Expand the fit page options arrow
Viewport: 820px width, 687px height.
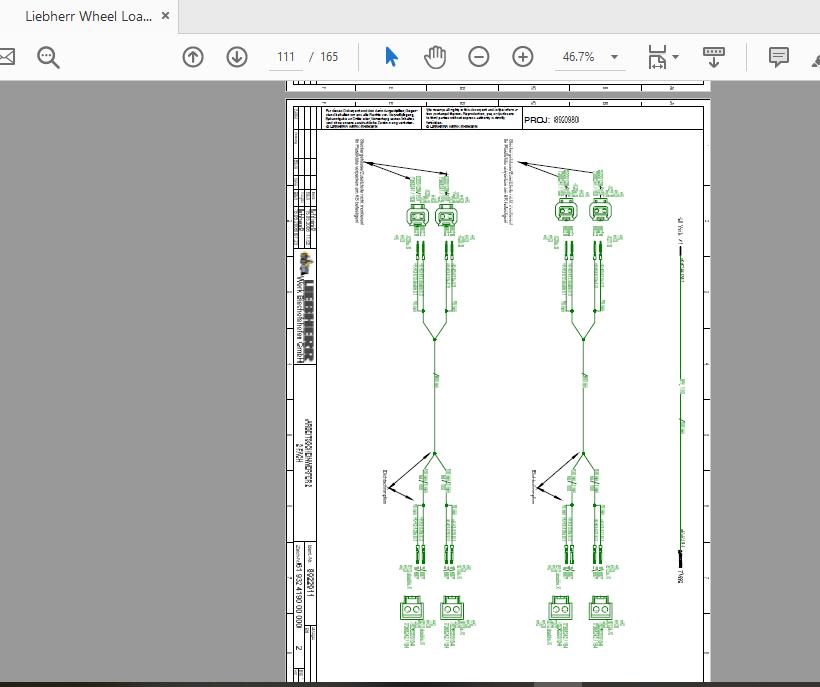[x=677, y=57]
